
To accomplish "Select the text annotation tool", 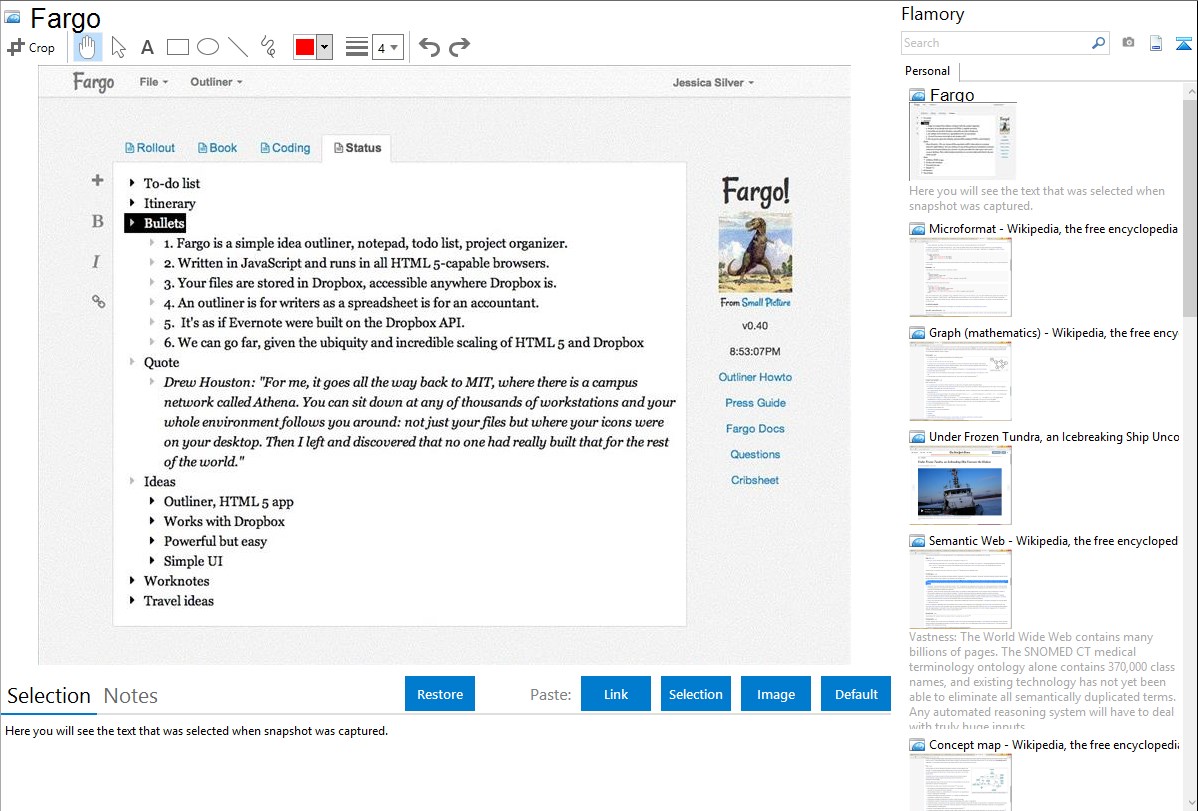I will click(x=147, y=47).
